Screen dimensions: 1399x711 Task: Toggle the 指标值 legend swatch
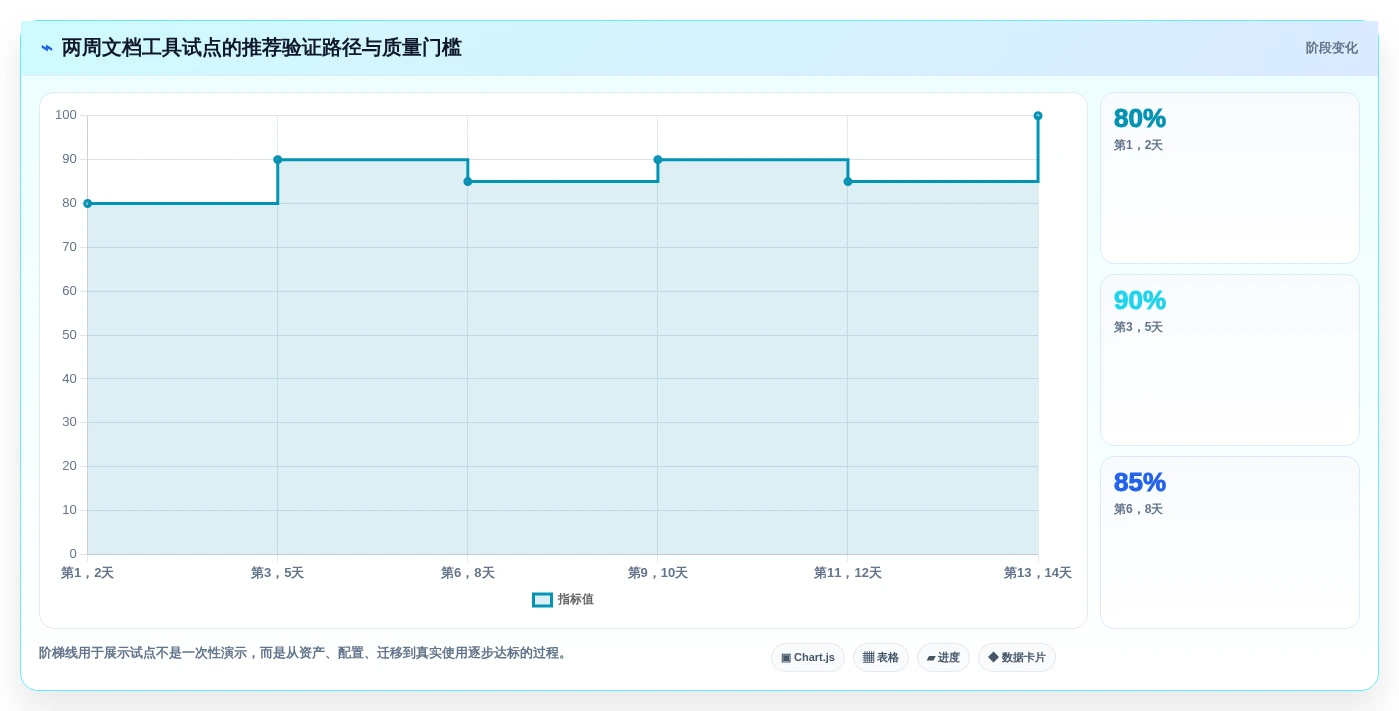pos(542,600)
